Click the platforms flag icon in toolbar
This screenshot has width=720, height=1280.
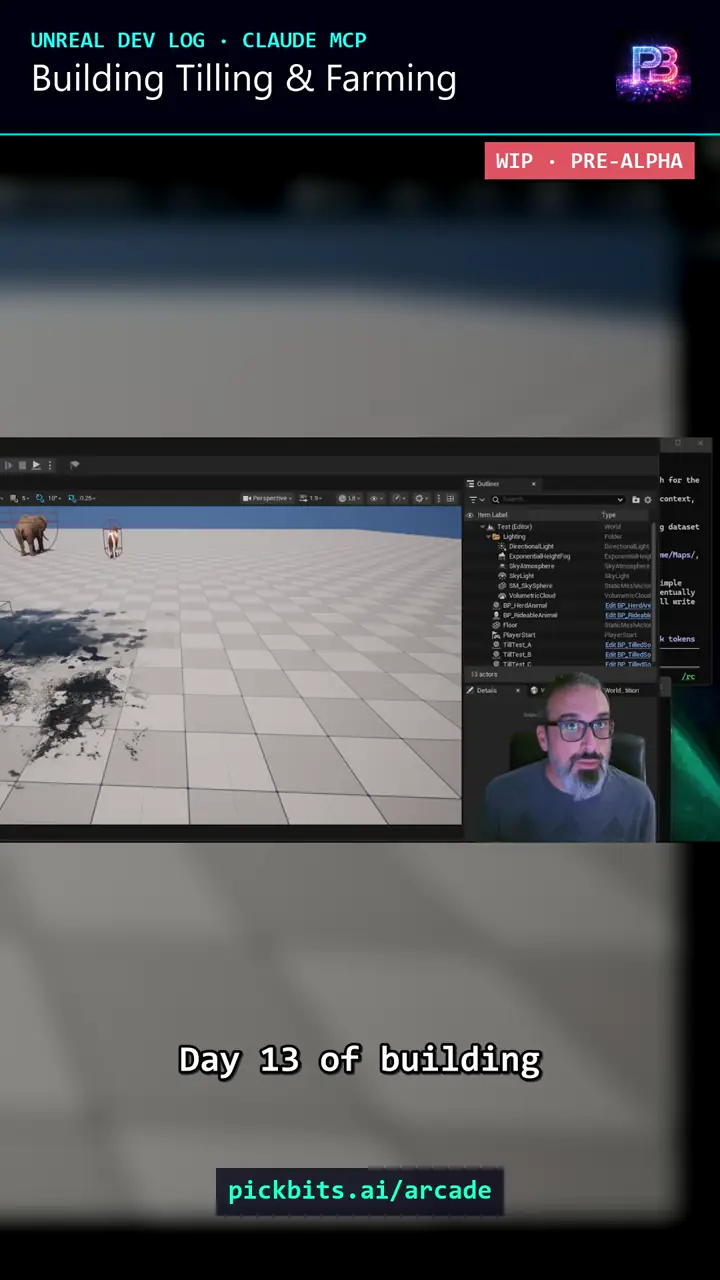pyautogui.click(x=74, y=465)
